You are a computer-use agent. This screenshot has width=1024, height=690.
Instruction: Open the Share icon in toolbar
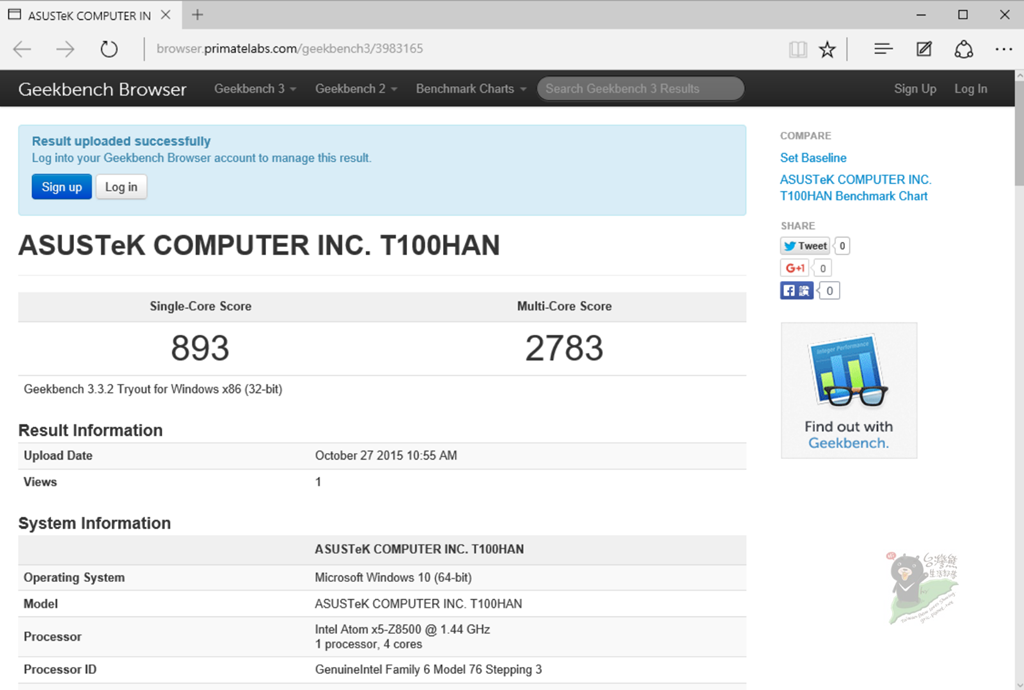coord(964,49)
